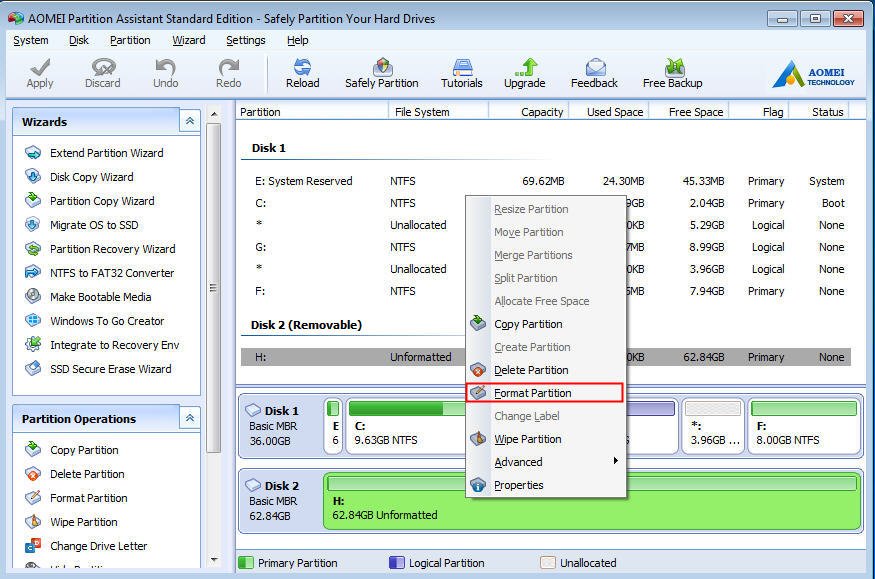Choose Properties in context menu
This screenshot has height=579, width=875.
pyautogui.click(x=545, y=485)
